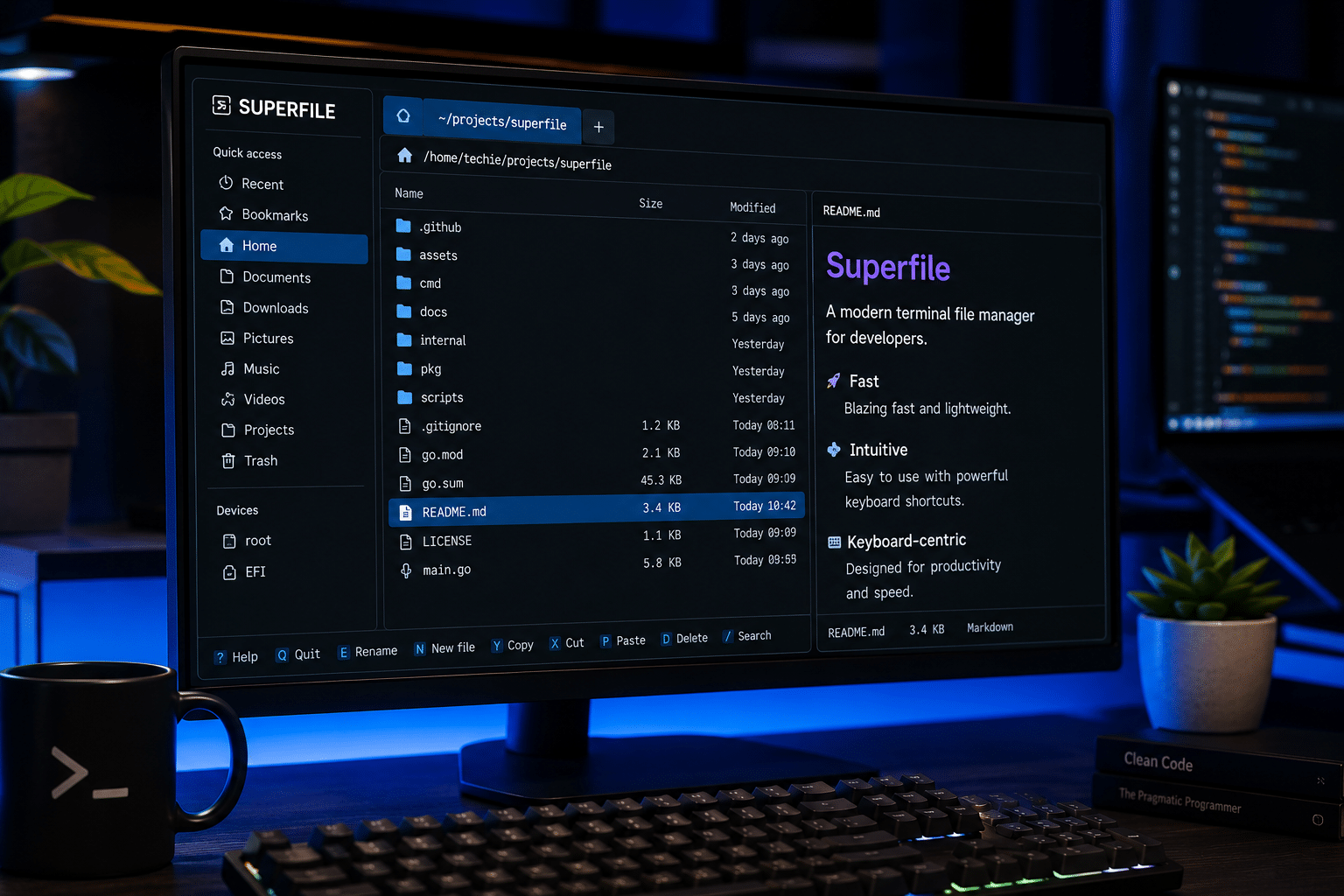1344x896 pixels.
Task: Click the .github folder icon
Action: (403, 226)
